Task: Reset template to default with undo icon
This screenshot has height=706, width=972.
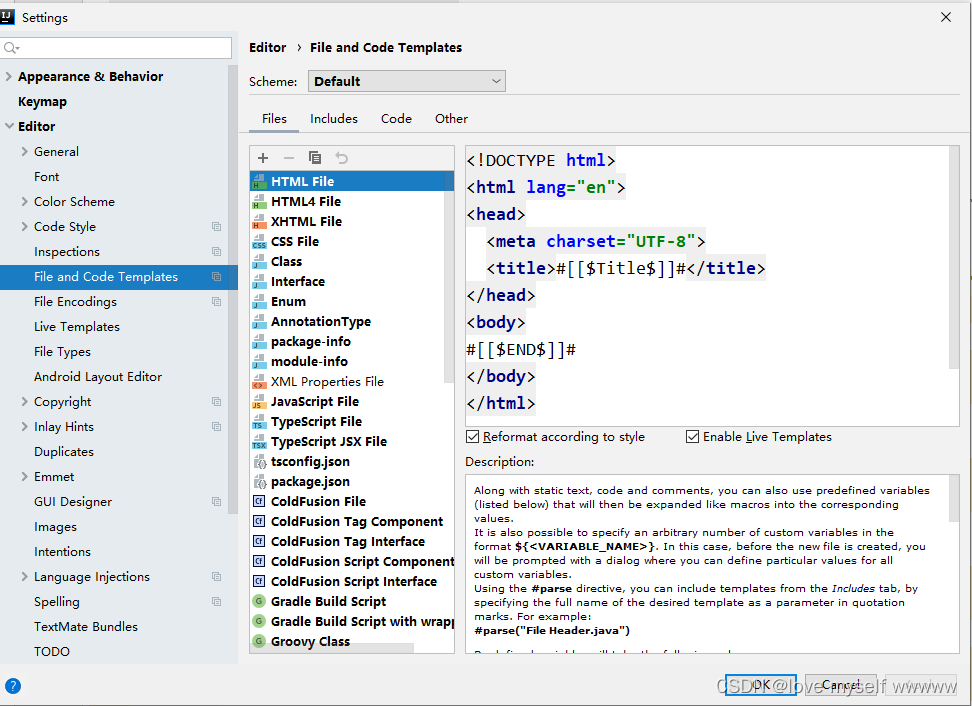Action: click(342, 158)
